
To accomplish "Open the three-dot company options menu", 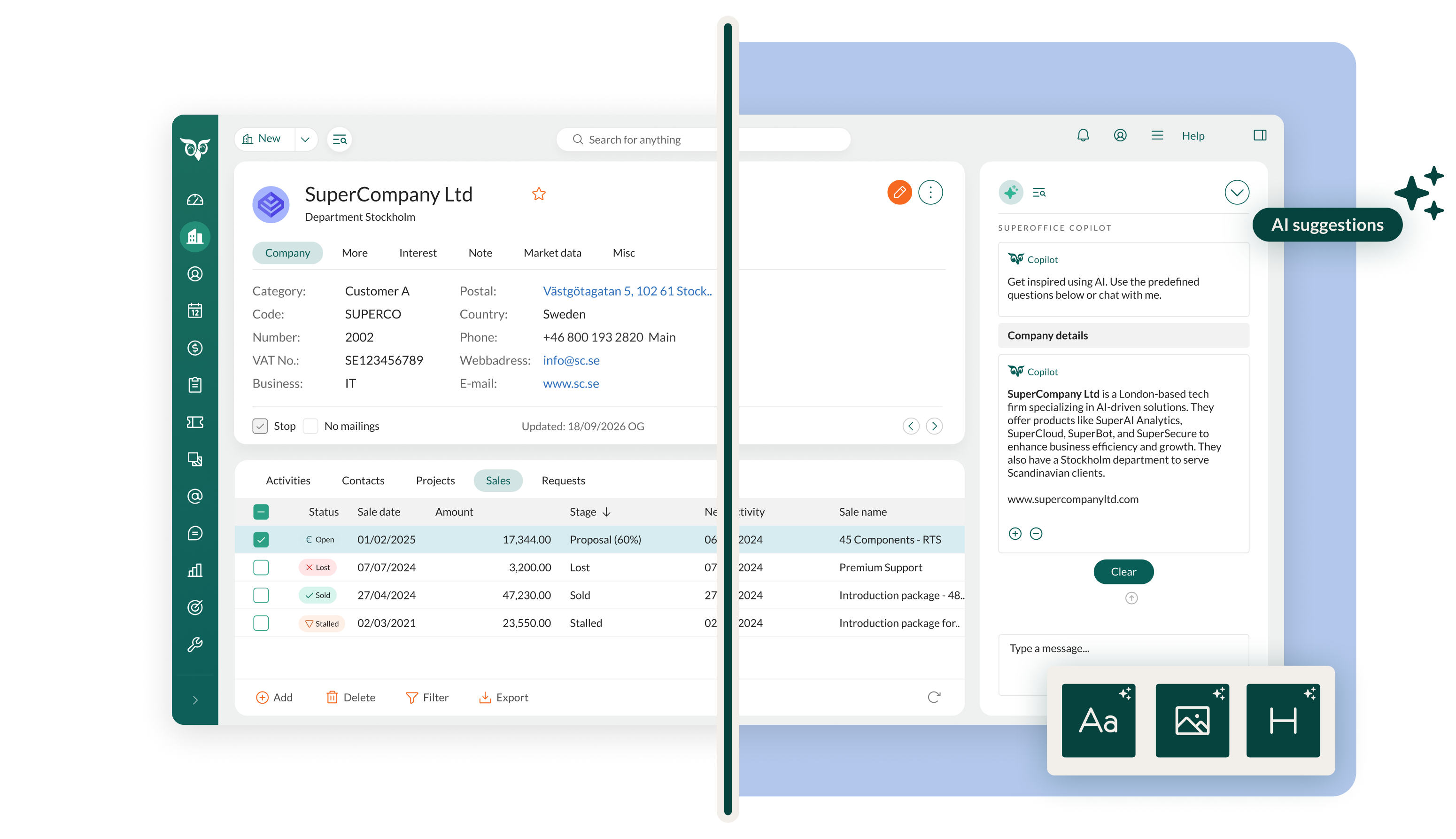I will 930,193.
